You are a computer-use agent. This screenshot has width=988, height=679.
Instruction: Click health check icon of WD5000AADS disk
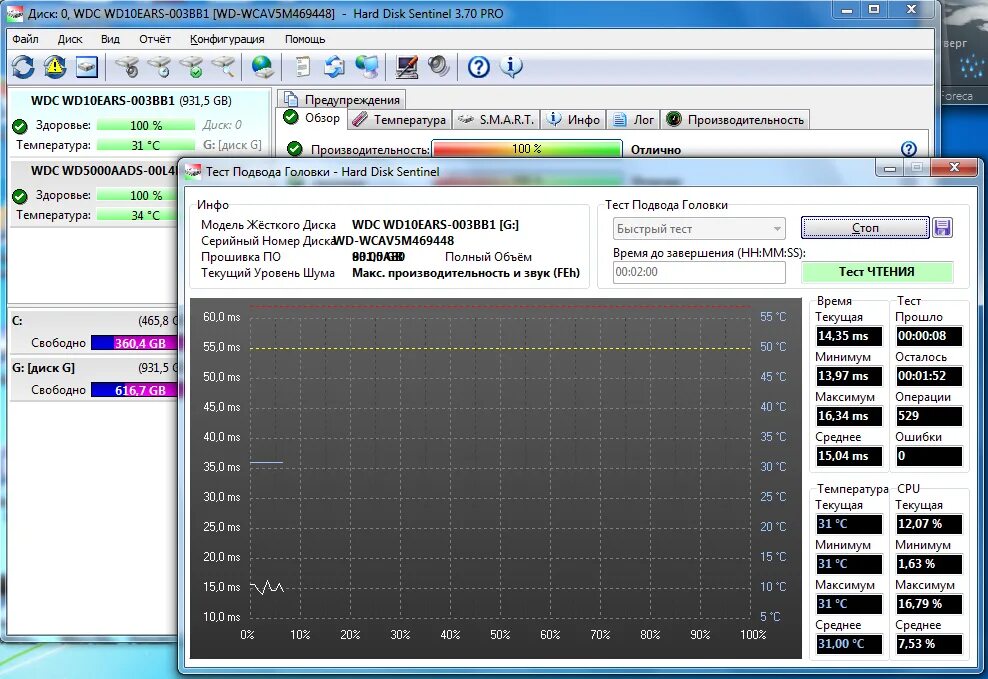pyautogui.click(x=20, y=196)
